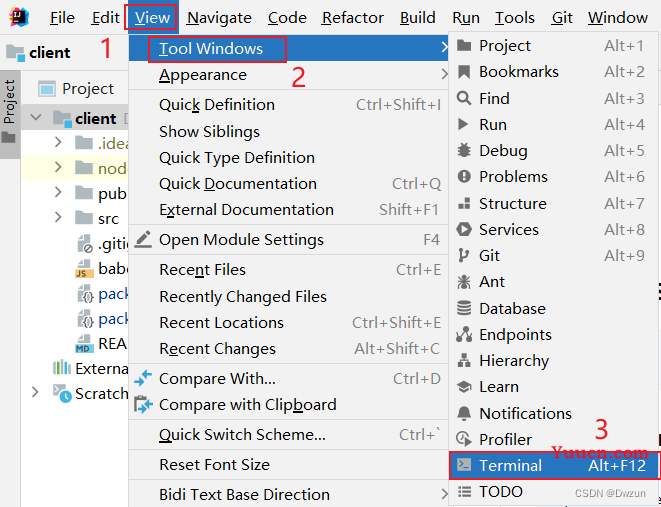Click the Ant build icon

(x=464, y=282)
